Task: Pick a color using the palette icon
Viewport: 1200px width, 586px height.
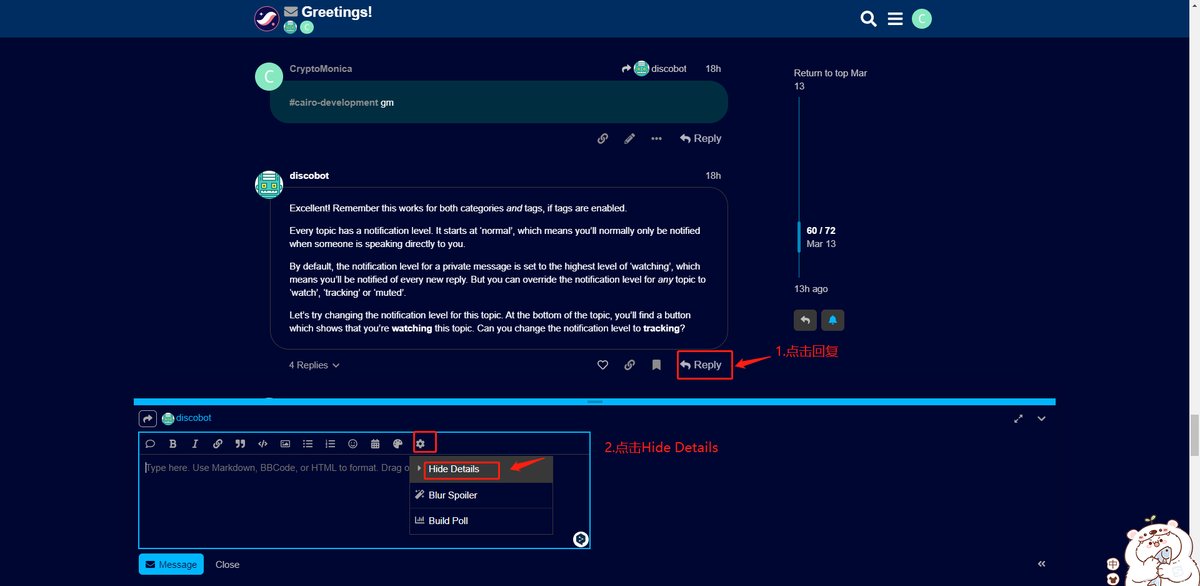Action: [x=398, y=443]
